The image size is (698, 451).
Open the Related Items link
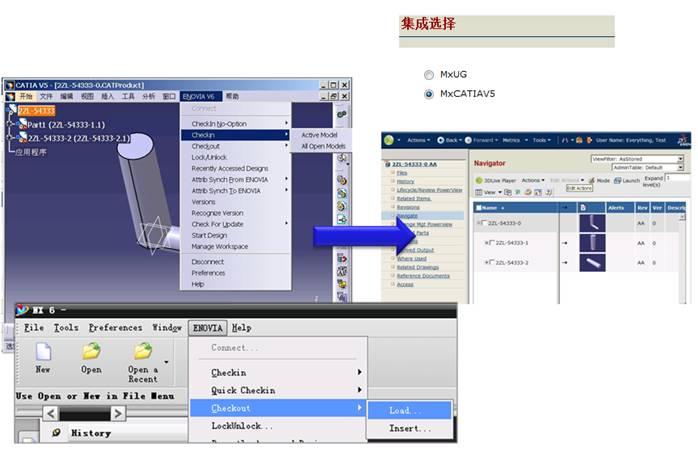[414, 199]
